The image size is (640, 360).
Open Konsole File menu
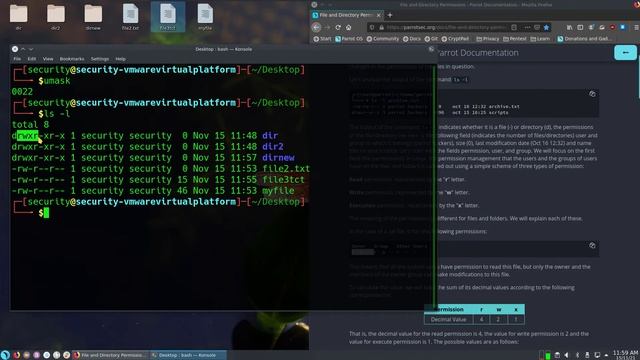coord(17,59)
